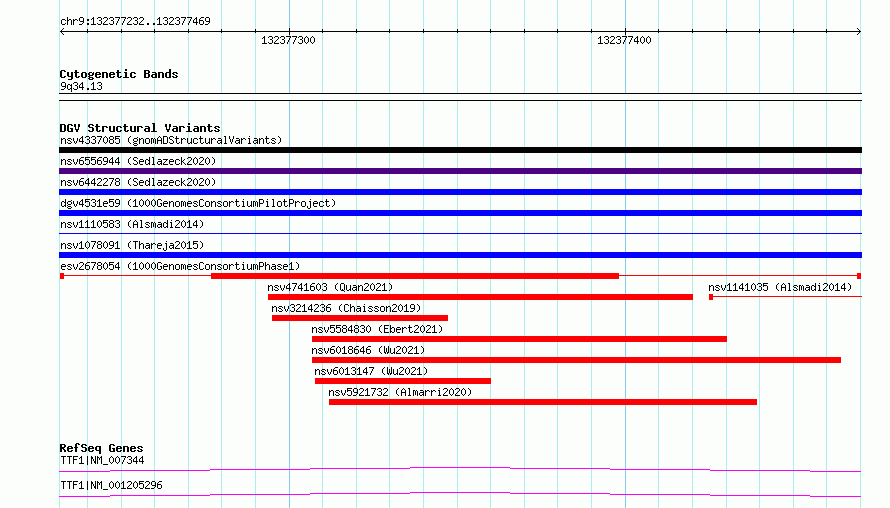This screenshot has height=508, width=890.
Task: Click the blue nsv6442278 variant bar
Action: tap(460, 192)
